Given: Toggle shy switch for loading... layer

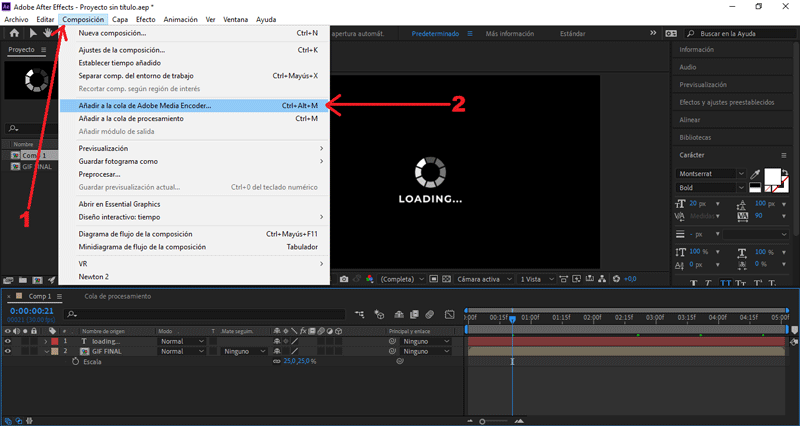Looking at the screenshot, I should 277,341.
